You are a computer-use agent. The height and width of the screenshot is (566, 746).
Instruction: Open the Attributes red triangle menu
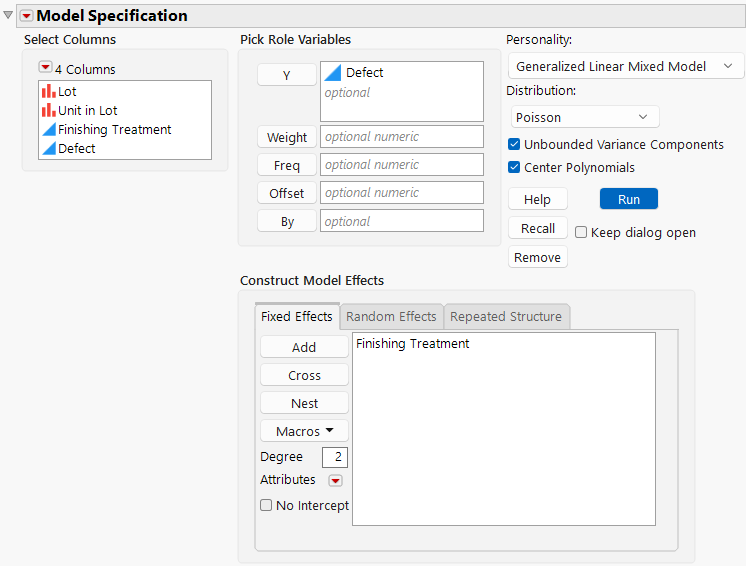pyautogui.click(x=335, y=480)
